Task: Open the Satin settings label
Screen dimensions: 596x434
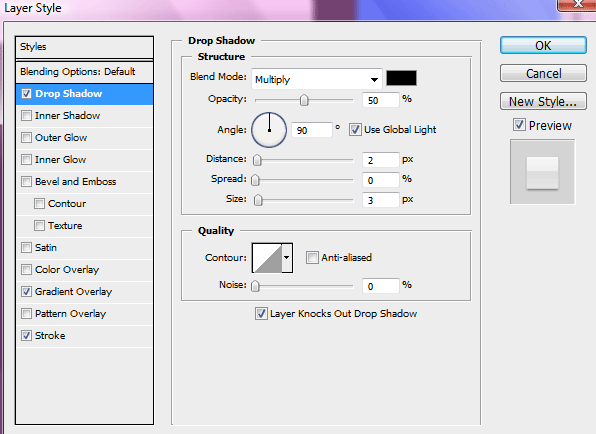Action: pyautogui.click(x=46, y=248)
